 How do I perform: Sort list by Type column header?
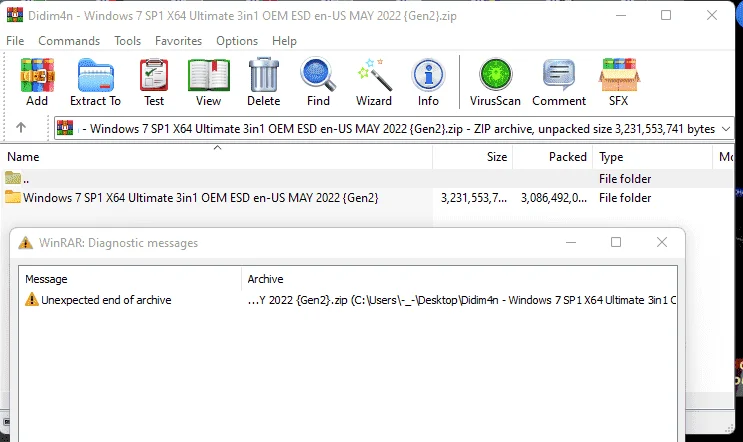point(652,157)
